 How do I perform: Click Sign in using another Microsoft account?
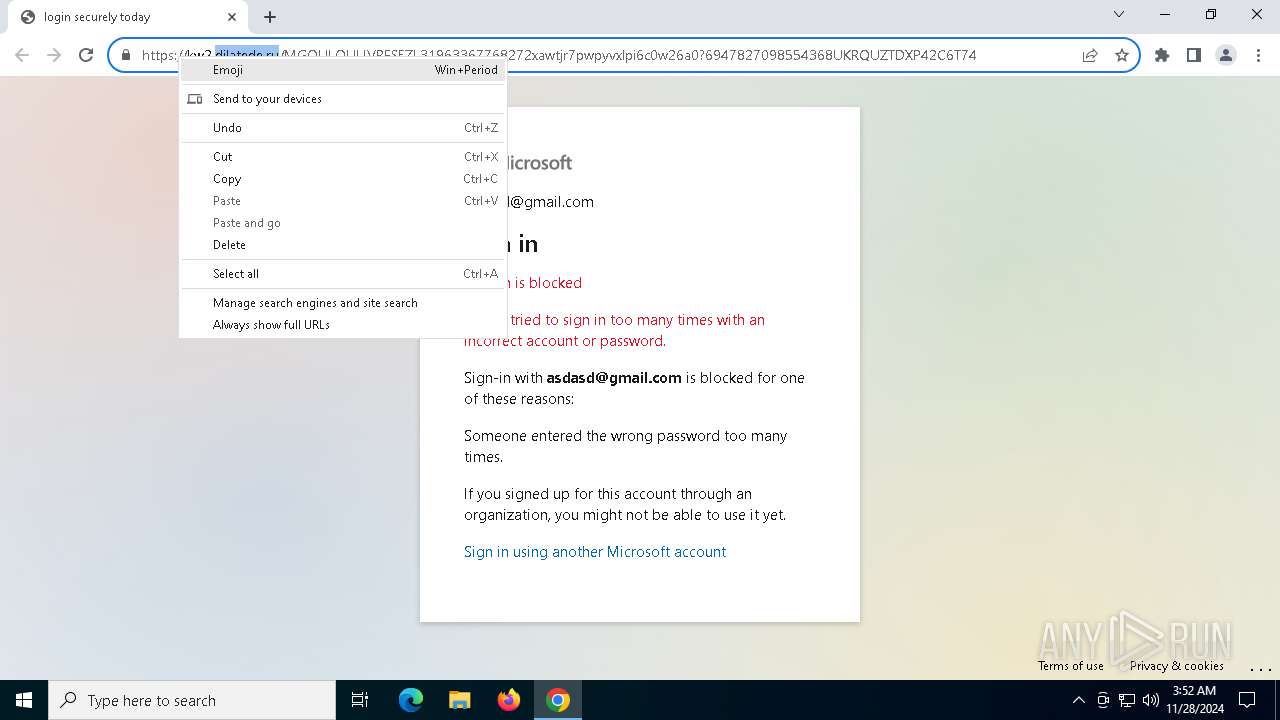(595, 552)
